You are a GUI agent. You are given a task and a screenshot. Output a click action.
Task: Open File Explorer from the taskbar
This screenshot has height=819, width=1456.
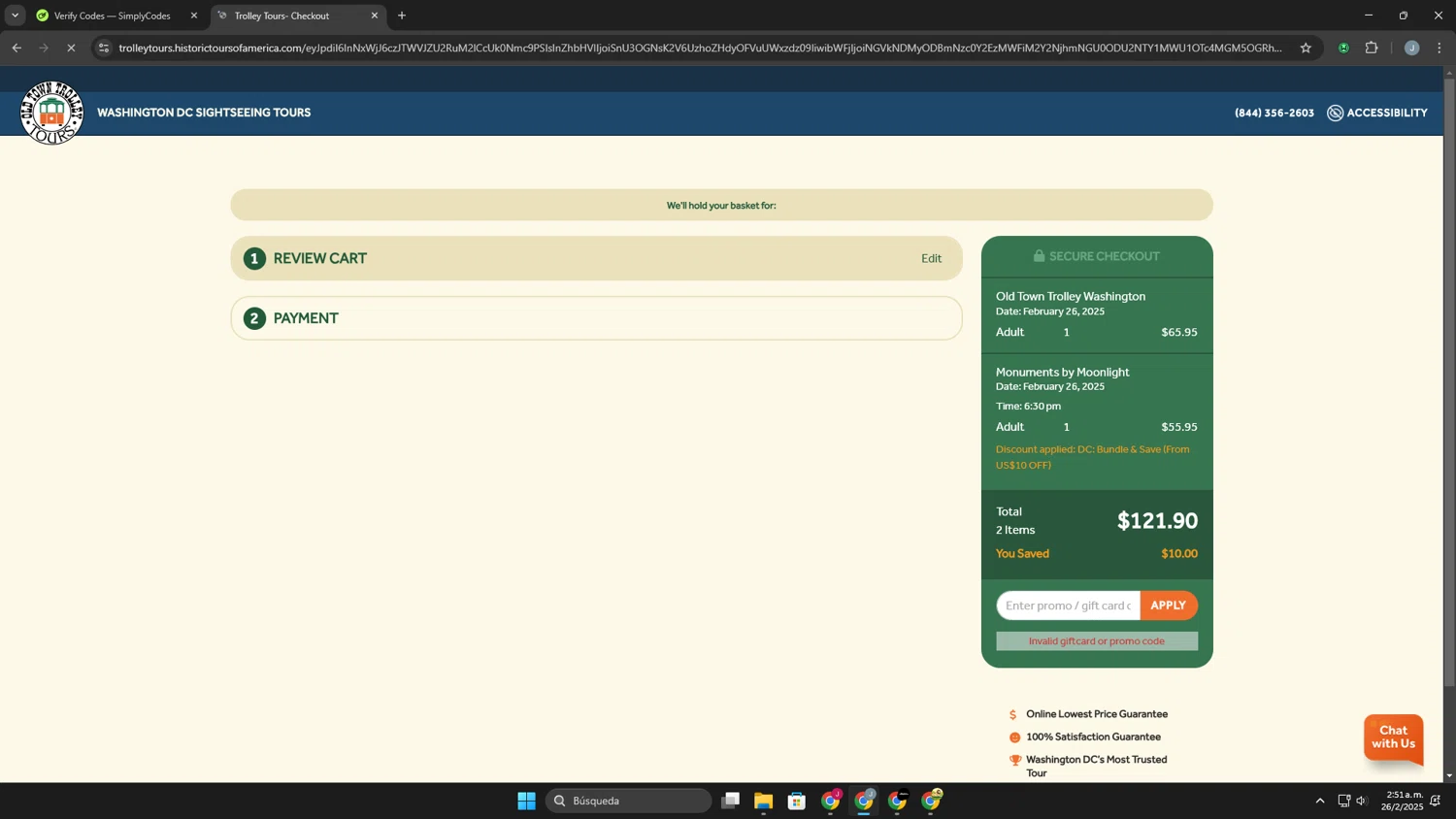click(x=764, y=801)
